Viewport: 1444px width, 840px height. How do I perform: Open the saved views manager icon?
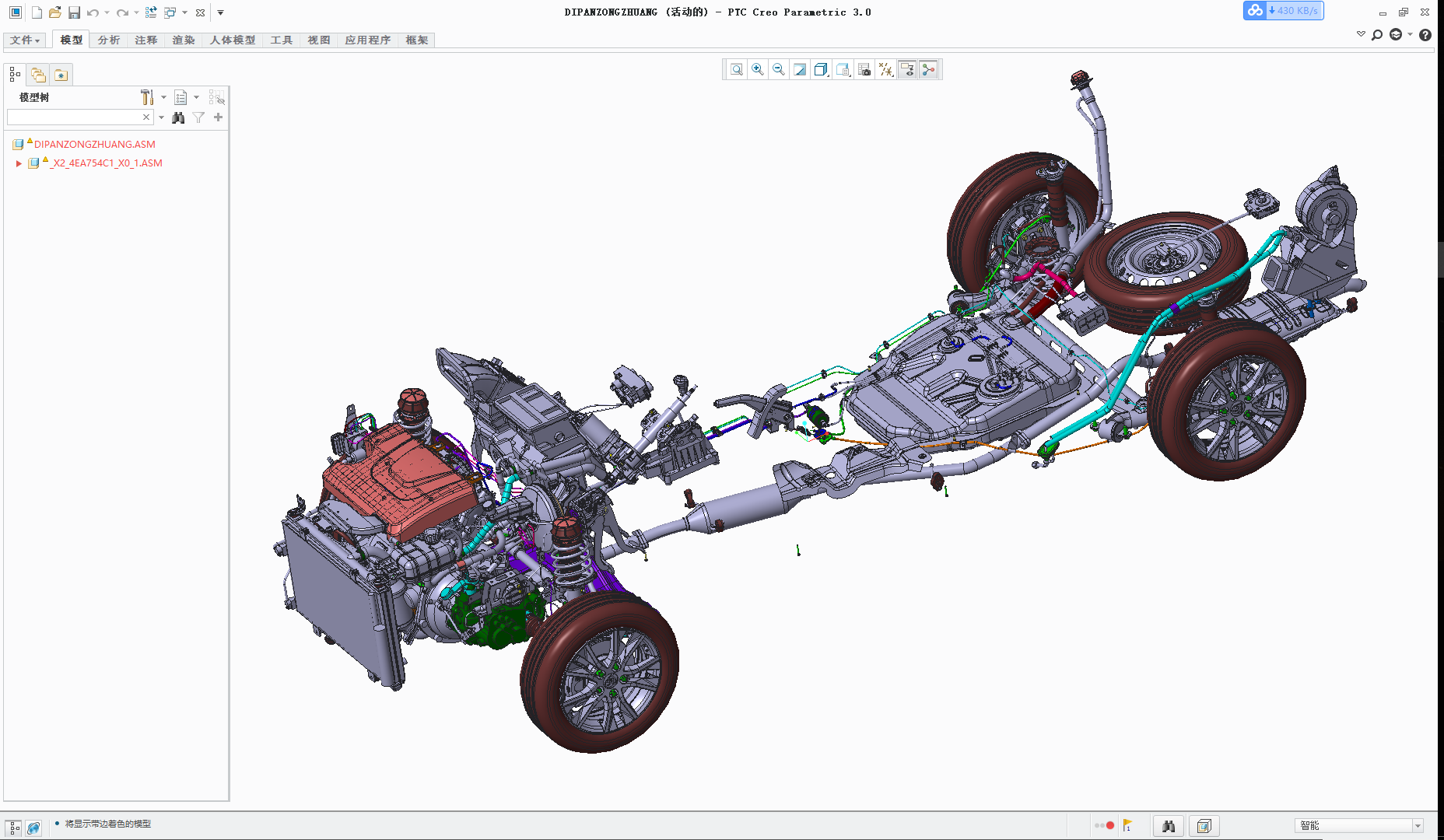(843, 70)
